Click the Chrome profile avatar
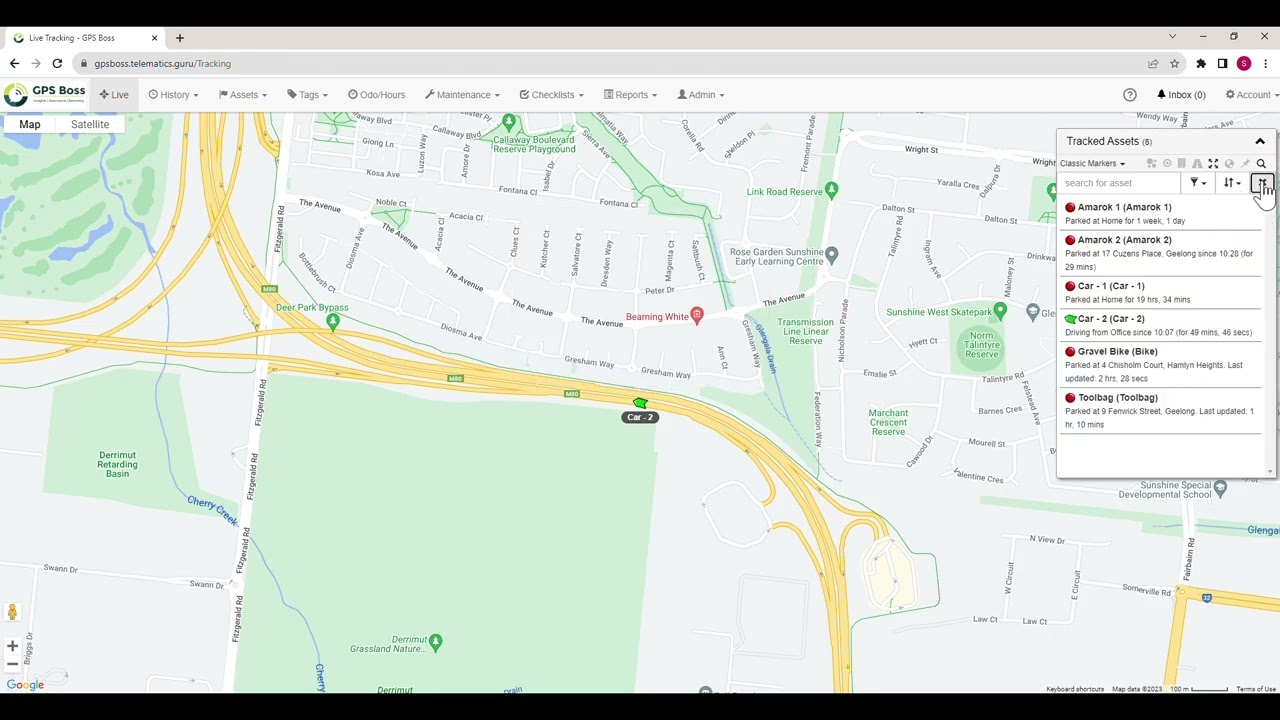Viewport: 1280px width, 720px height. pos(1244,64)
